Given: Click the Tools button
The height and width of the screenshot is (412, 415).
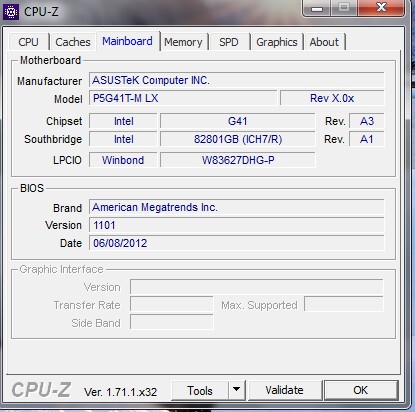Looking at the screenshot, I should (200, 390).
